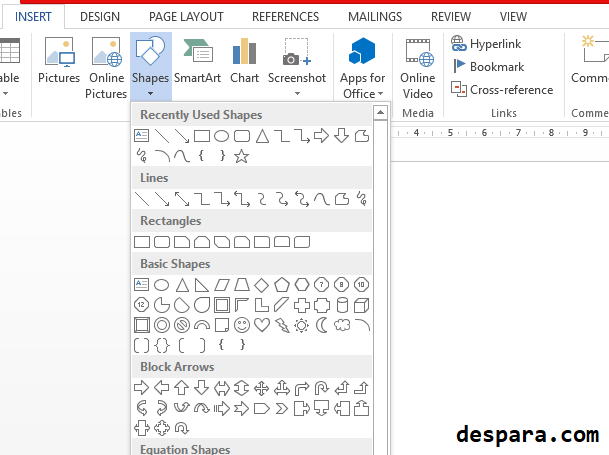This screenshot has height=455, width=609.
Task: Open the Pictures insert button
Action: tap(59, 61)
